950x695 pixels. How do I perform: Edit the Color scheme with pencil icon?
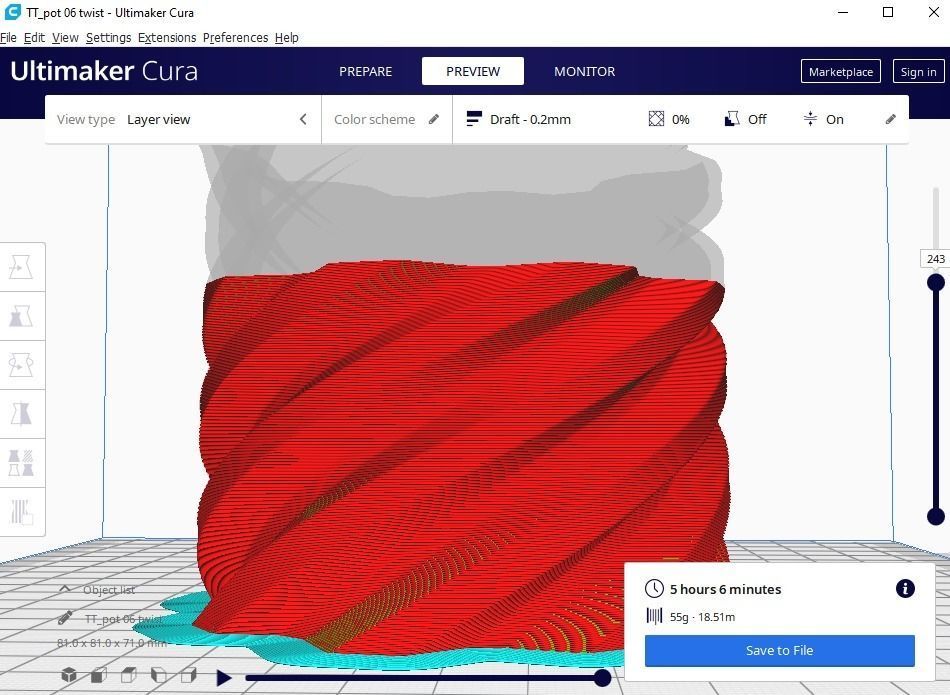pyautogui.click(x=434, y=119)
